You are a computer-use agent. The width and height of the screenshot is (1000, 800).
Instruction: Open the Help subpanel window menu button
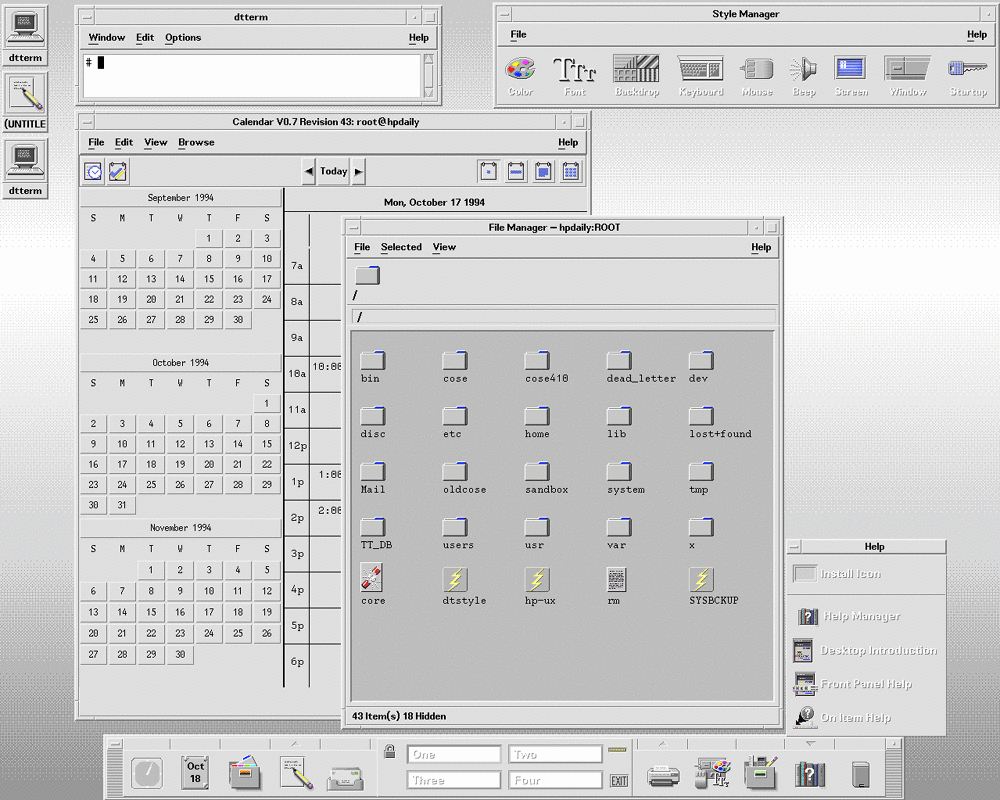(795, 547)
